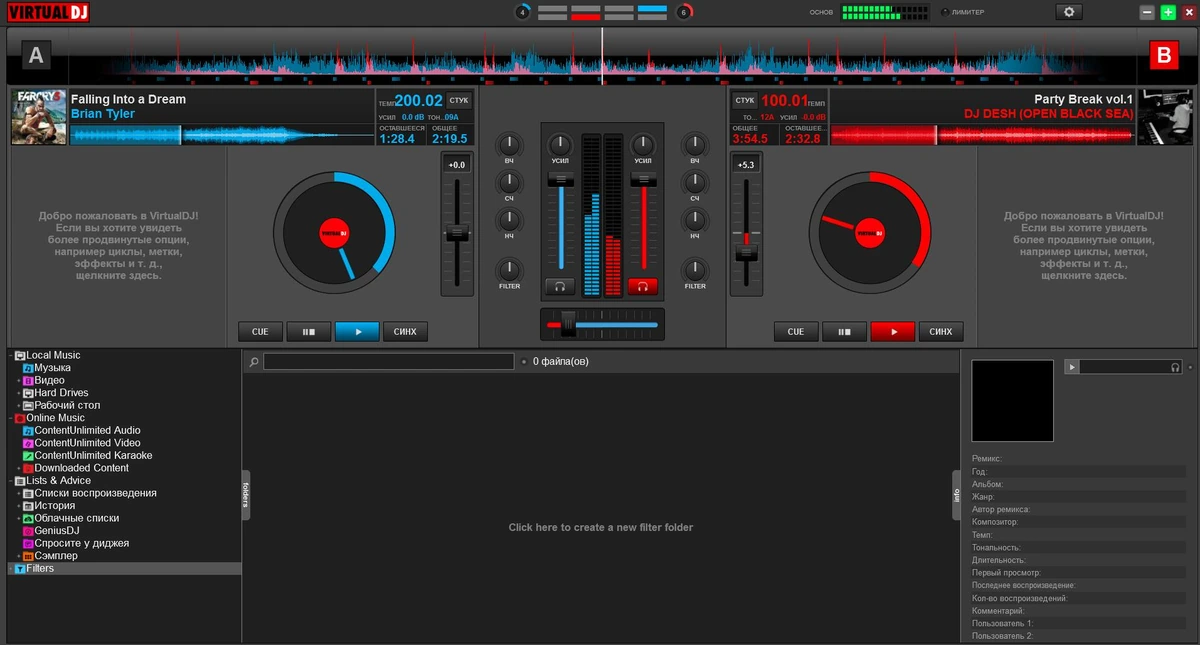The width and height of the screenshot is (1200, 645).
Task: Select Облачные списки in the tree
Action: point(77,518)
